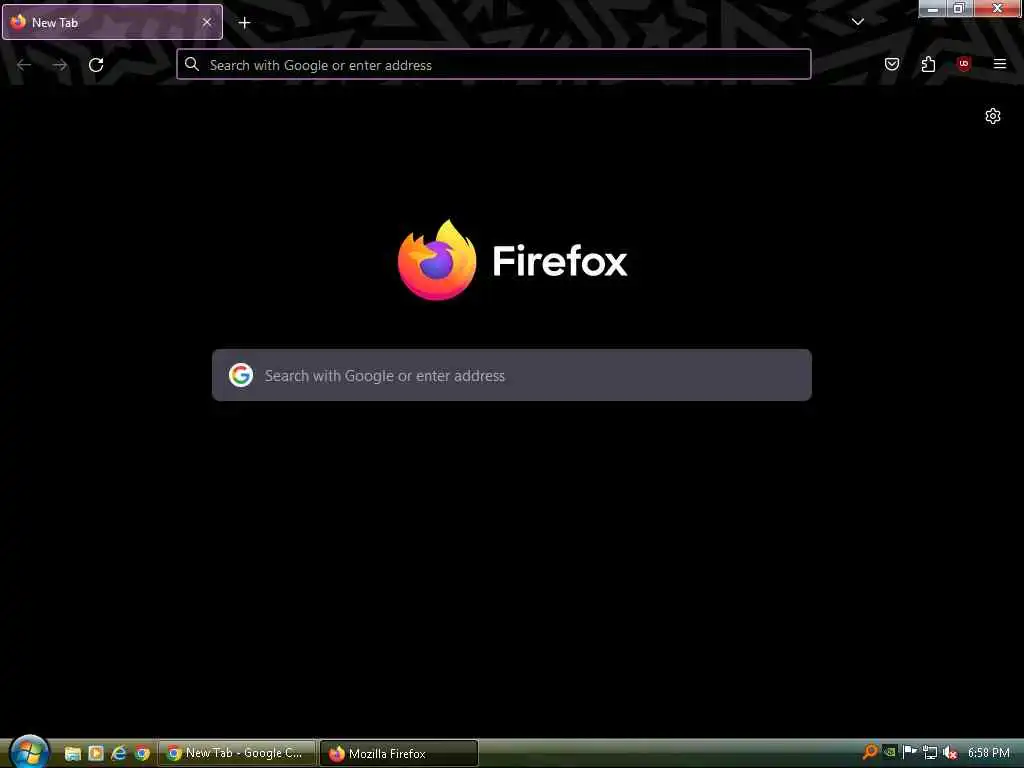Launch Internet Explorer from quick launch
This screenshot has width=1024, height=768.
click(x=119, y=753)
